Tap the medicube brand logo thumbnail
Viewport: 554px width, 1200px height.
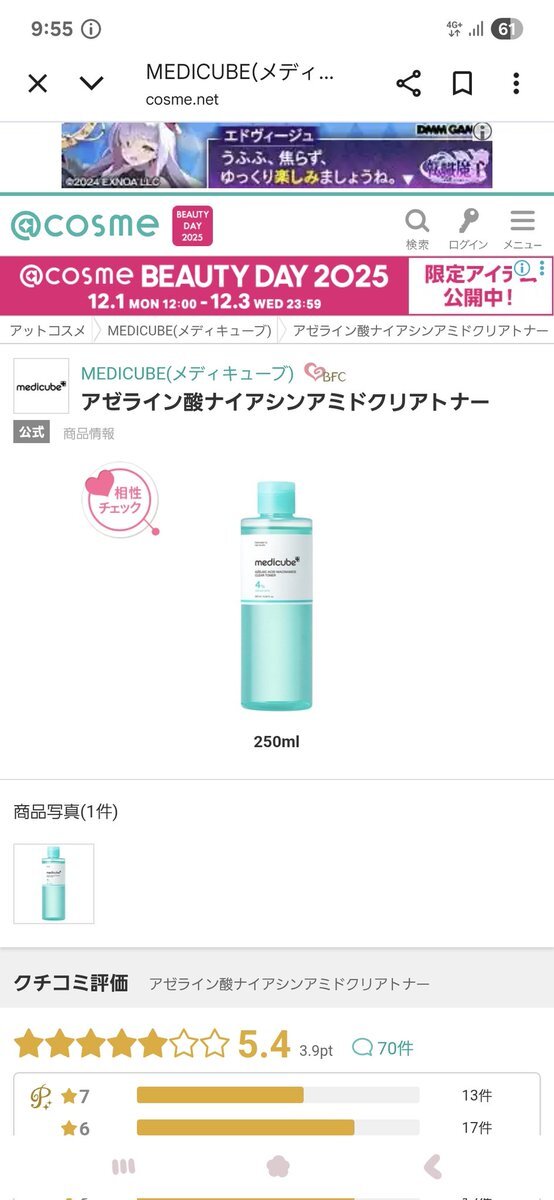(x=41, y=386)
